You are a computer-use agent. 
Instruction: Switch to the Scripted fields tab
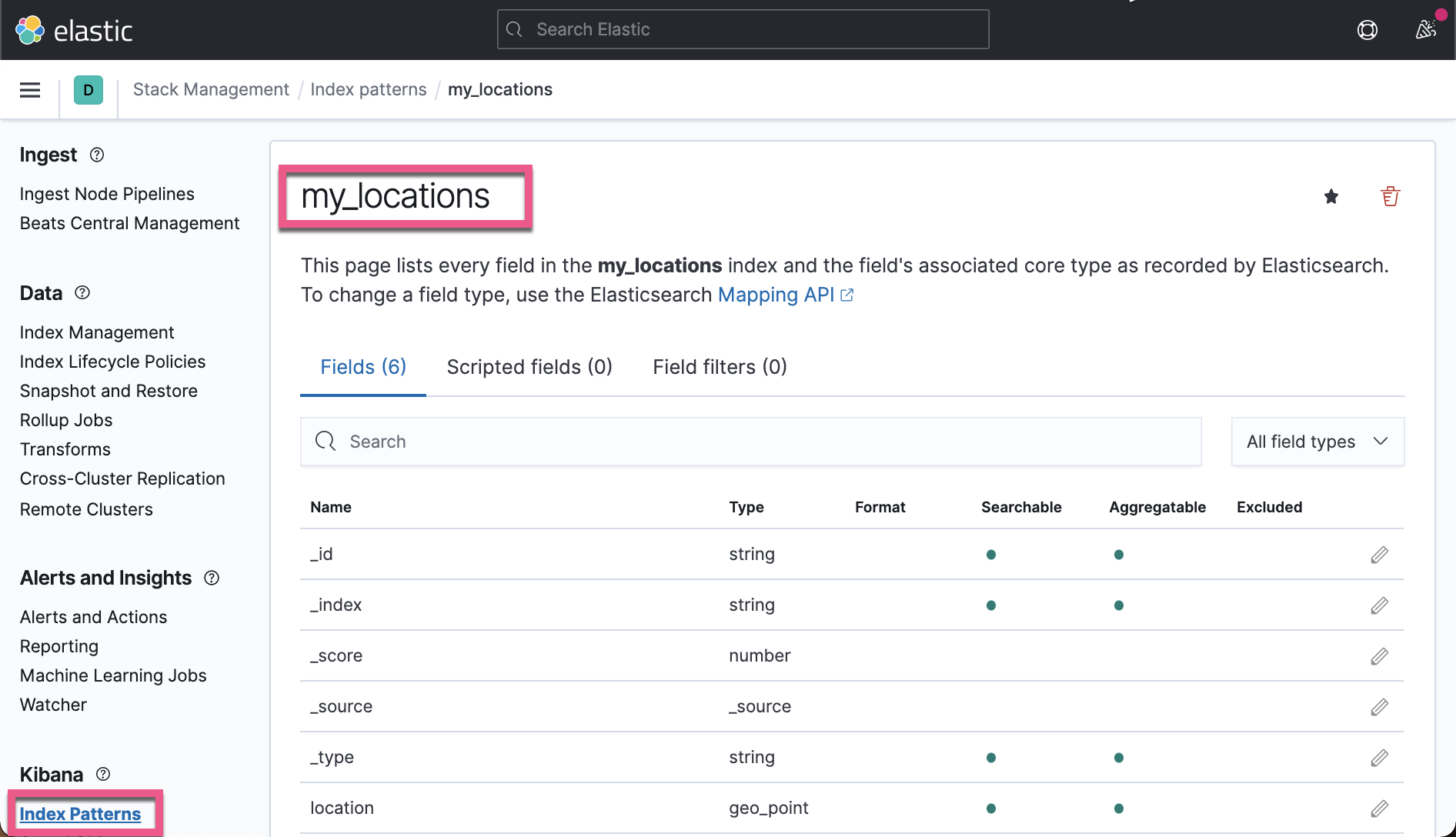529,367
